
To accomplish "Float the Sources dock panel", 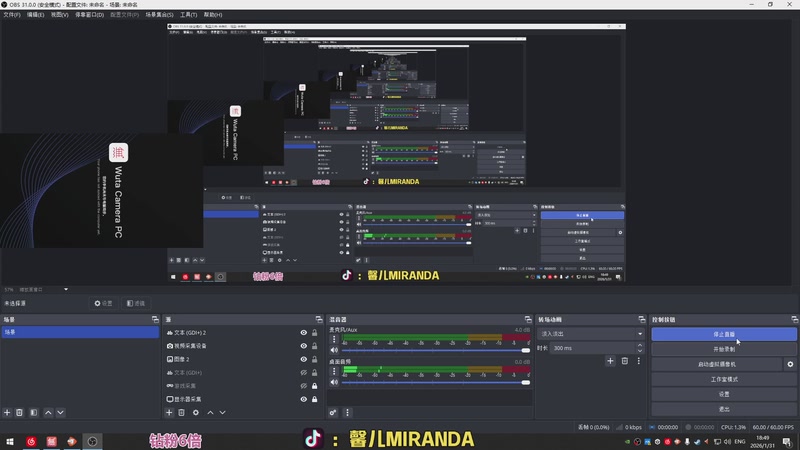I will point(319,319).
